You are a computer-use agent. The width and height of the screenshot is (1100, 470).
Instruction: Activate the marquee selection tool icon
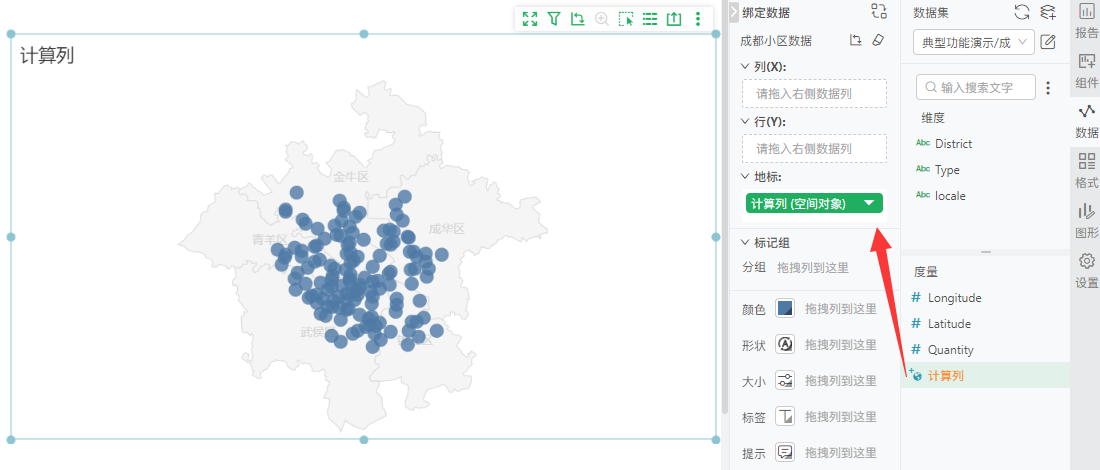coord(626,19)
